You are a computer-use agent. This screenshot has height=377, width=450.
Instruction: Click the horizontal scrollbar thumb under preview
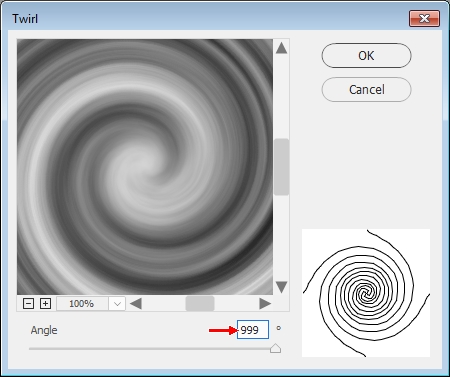coord(200,303)
